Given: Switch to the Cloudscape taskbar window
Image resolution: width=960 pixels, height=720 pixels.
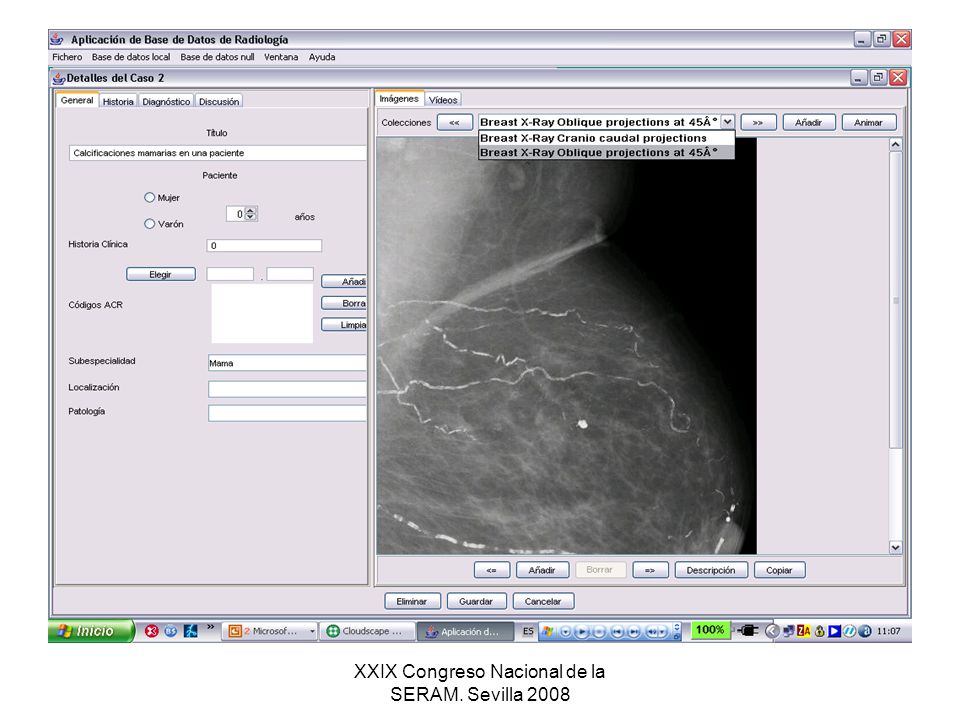Looking at the screenshot, I should point(366,631).
